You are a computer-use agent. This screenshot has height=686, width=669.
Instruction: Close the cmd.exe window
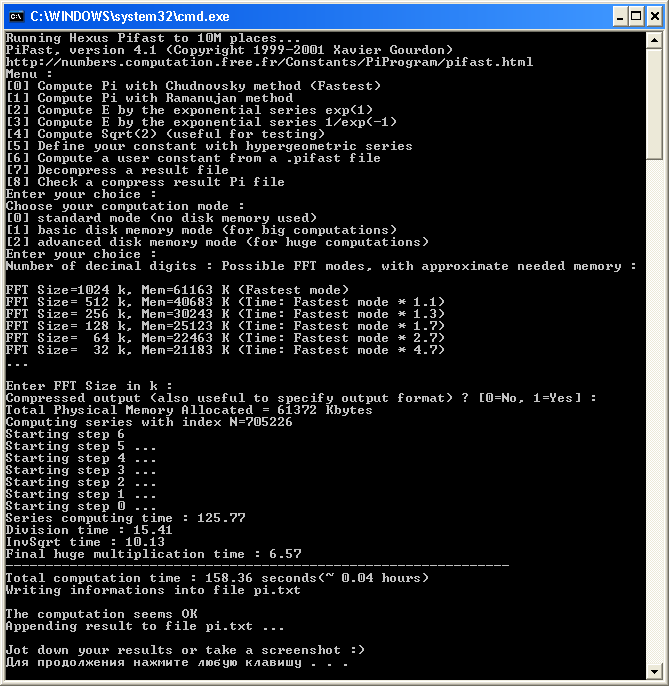tap(655, 17)
